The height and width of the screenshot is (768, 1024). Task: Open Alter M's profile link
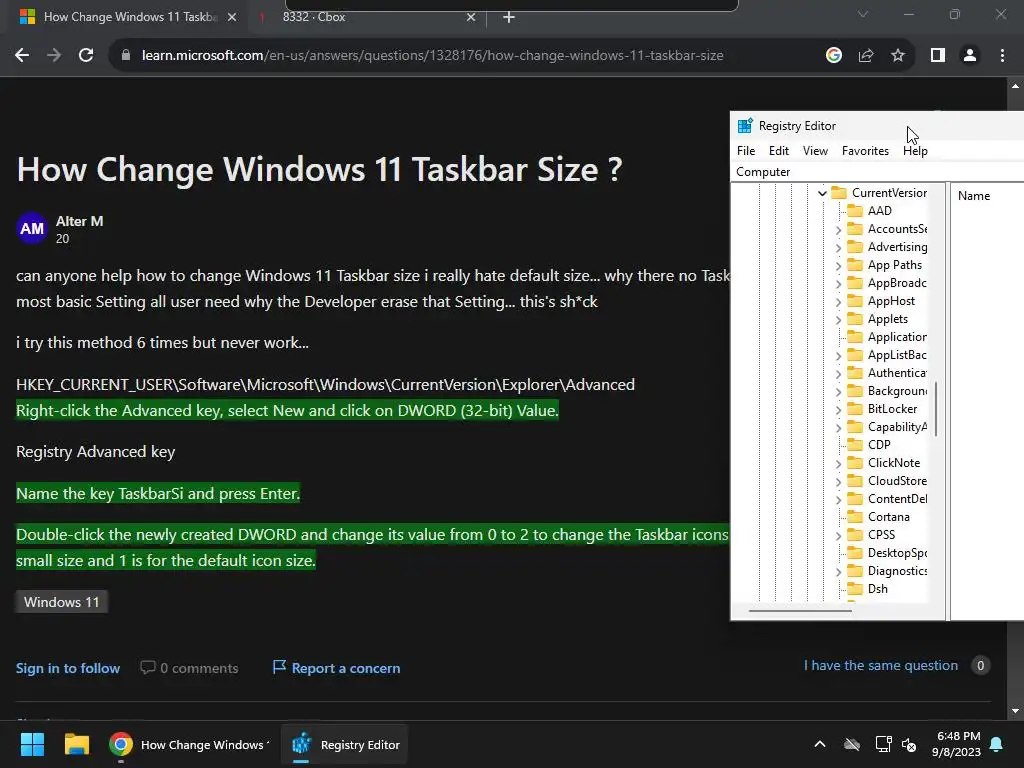point(80,221)
